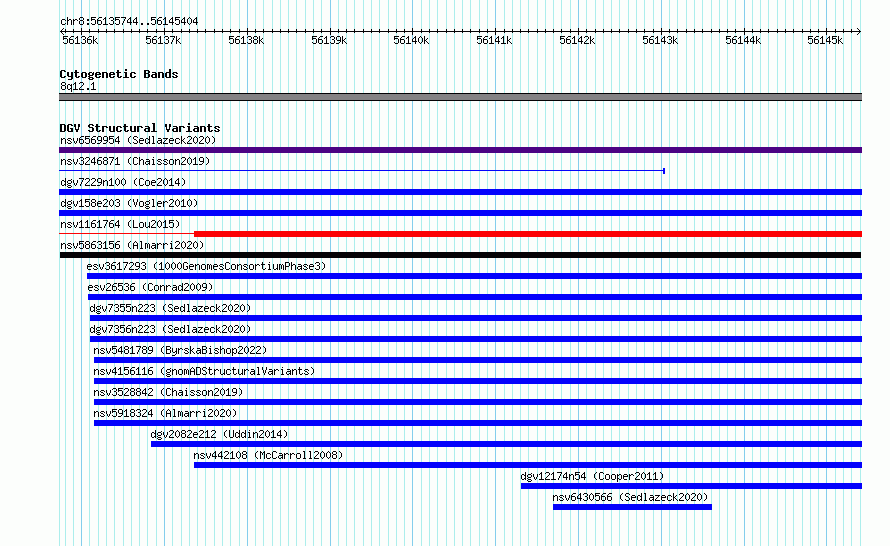Click ruler position 56142k
This screenshot has height=546, width=890.
click(577, 40)
